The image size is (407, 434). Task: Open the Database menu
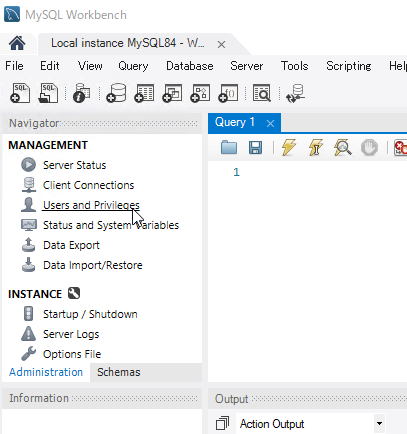coord(190,66)
